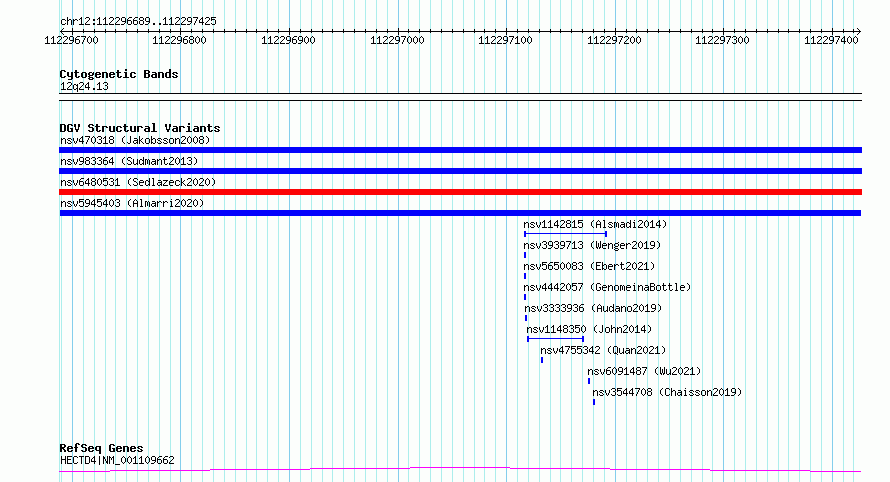
Task: Open the nsv983364 (Sudmant2013) variant label
Action: [129, 161]
